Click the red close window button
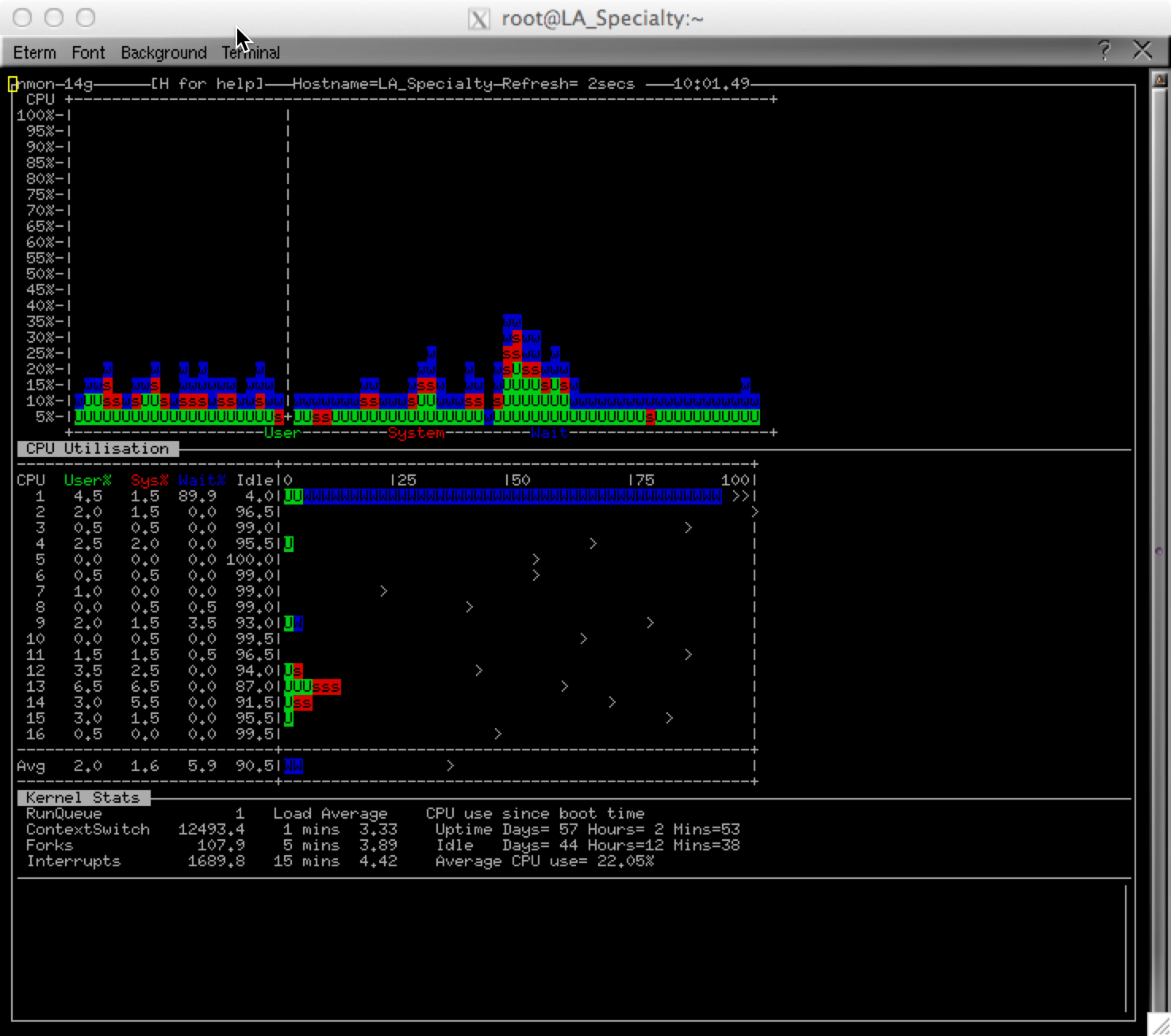Image resolution: width=1171 pixels, height=1036 pixels. click(x=23, y=17)
